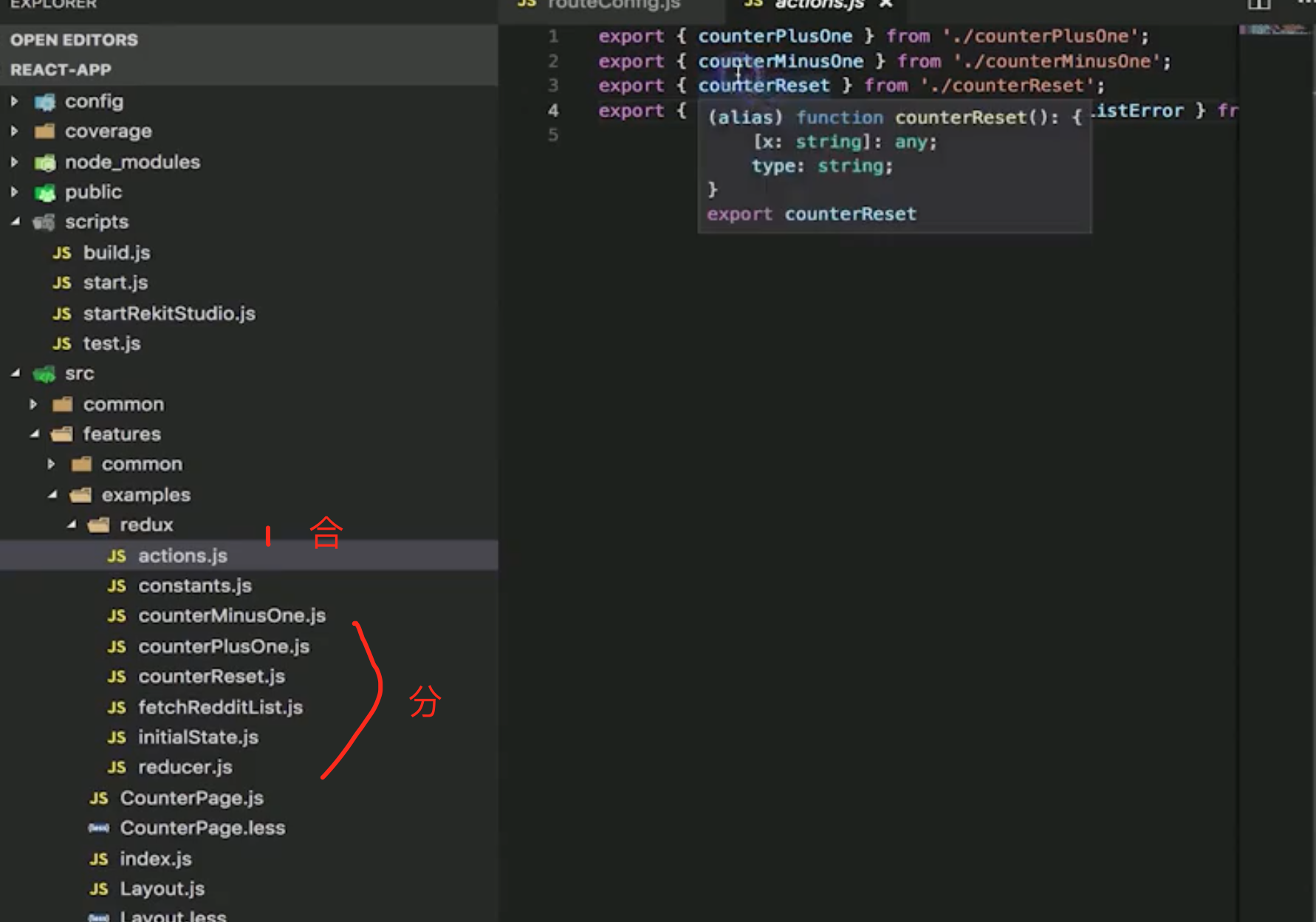Toggle the OPEN EDITORS section header

click(x=249, y=40)
